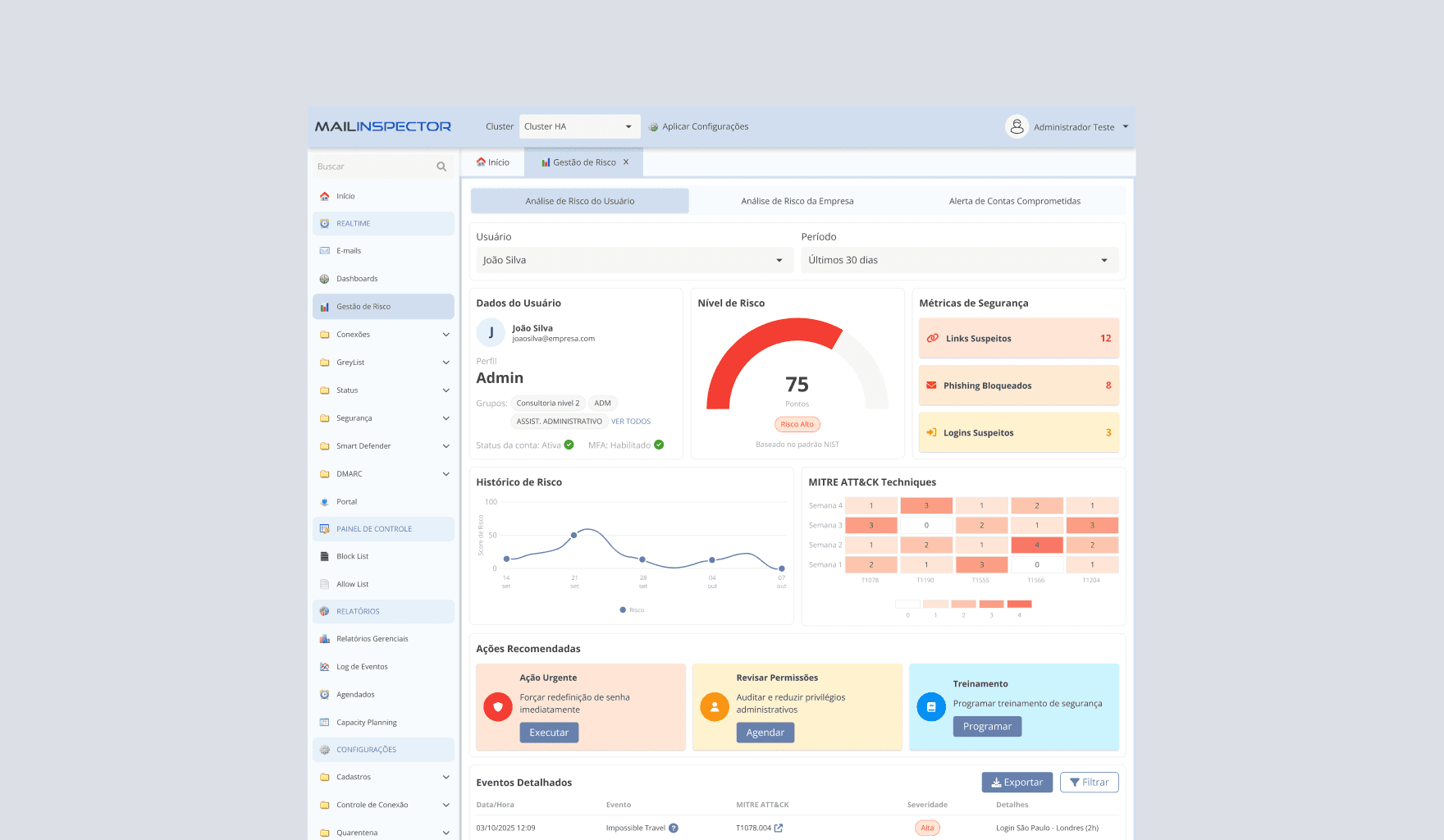Switch to the Início tab
Image resolution: width=1444 pixels, height=840 pixels.
point(493,162)
